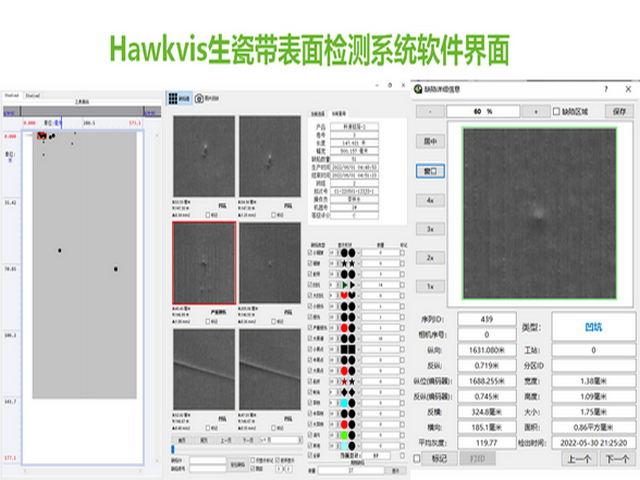Set zoom with the 2x button
The image size is (640, 480).
pyautogui.click(x=430, y=258)
